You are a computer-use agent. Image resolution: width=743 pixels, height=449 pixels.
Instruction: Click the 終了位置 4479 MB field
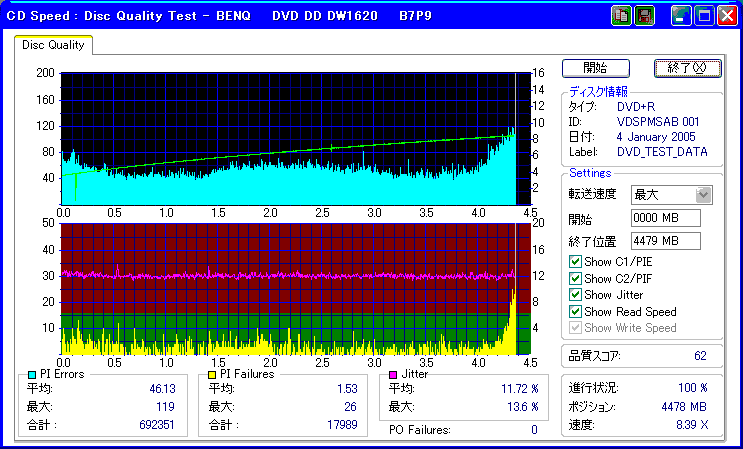tap(666, 241)
